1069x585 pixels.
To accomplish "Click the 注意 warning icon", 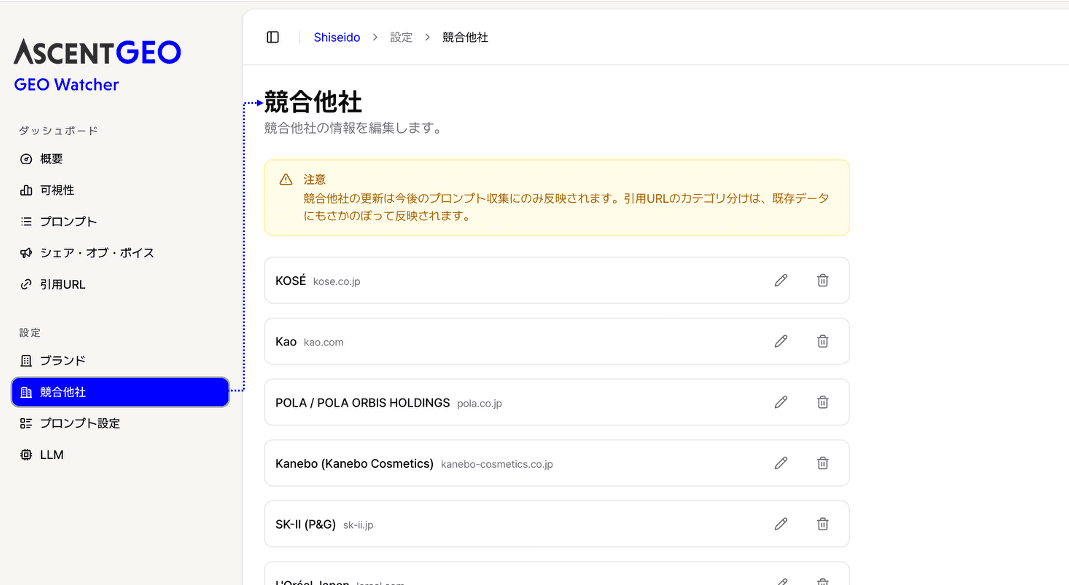I will click(286, 179).
